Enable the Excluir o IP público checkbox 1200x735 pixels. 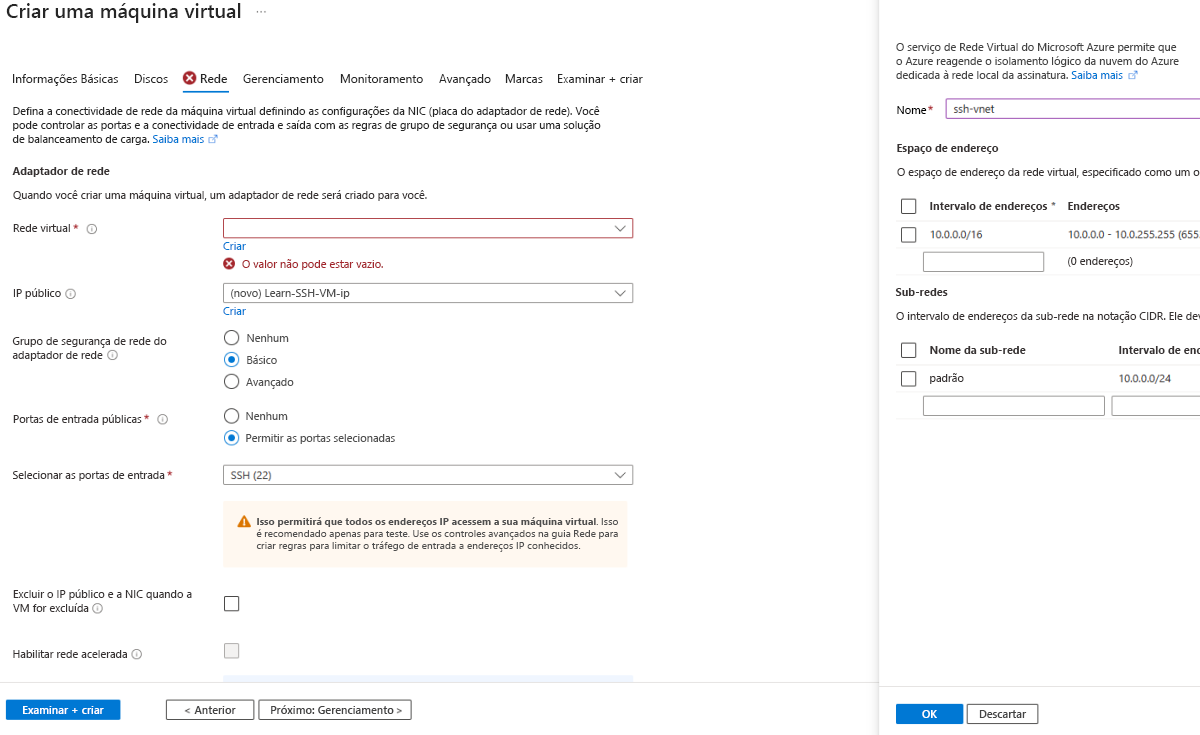tap(231, 603)
